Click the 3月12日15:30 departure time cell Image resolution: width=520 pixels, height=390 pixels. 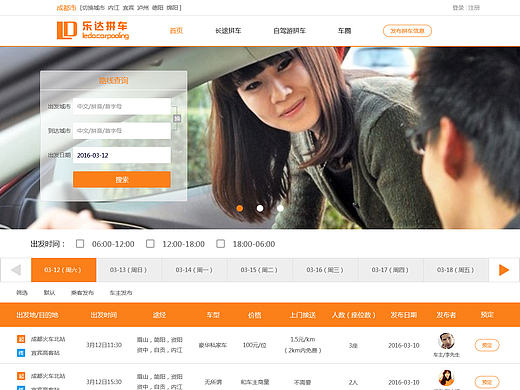104,382
